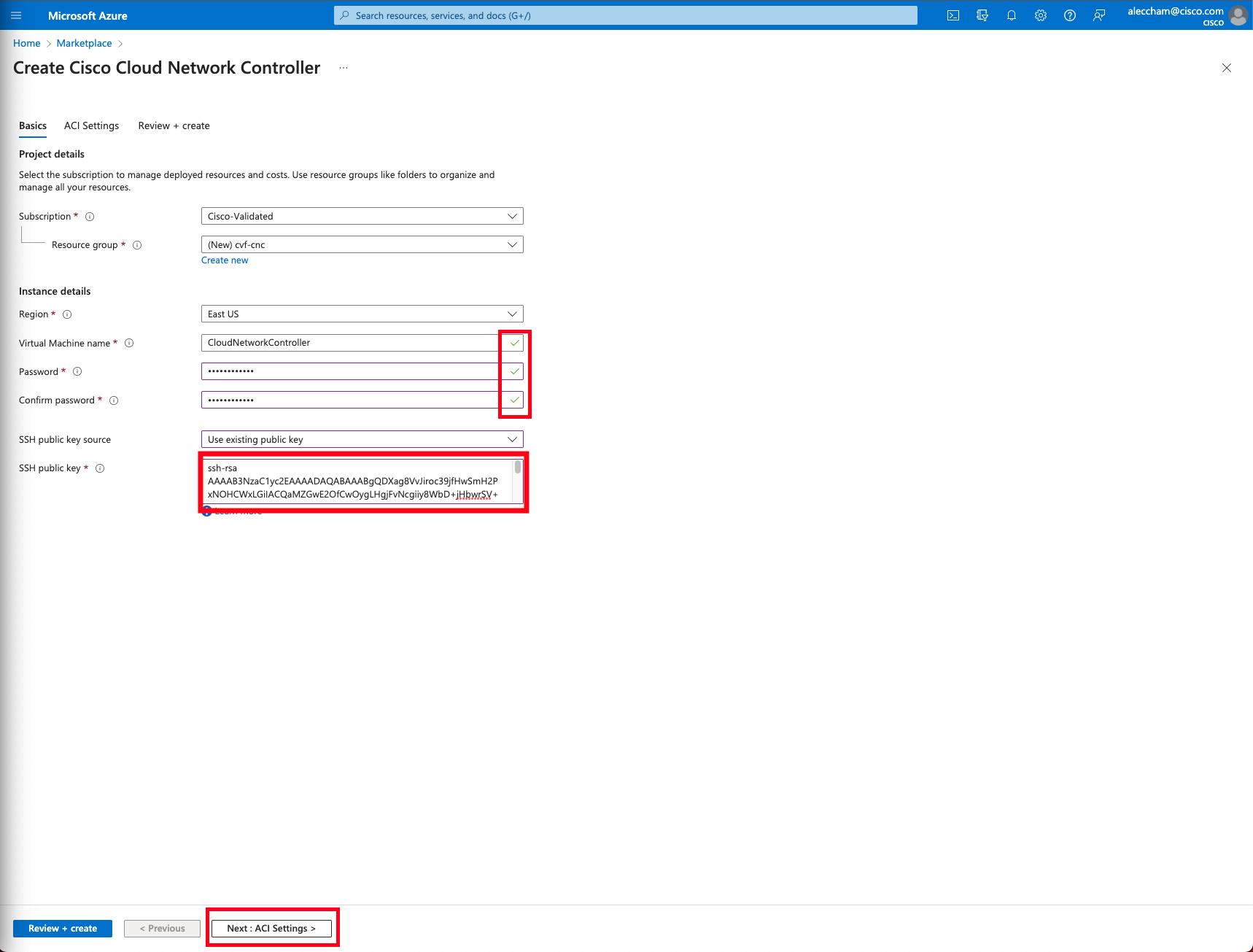Click the search magnifier icon in the top bar
Viewport: 1253px width, 952px height.
[x=345, y=15]
